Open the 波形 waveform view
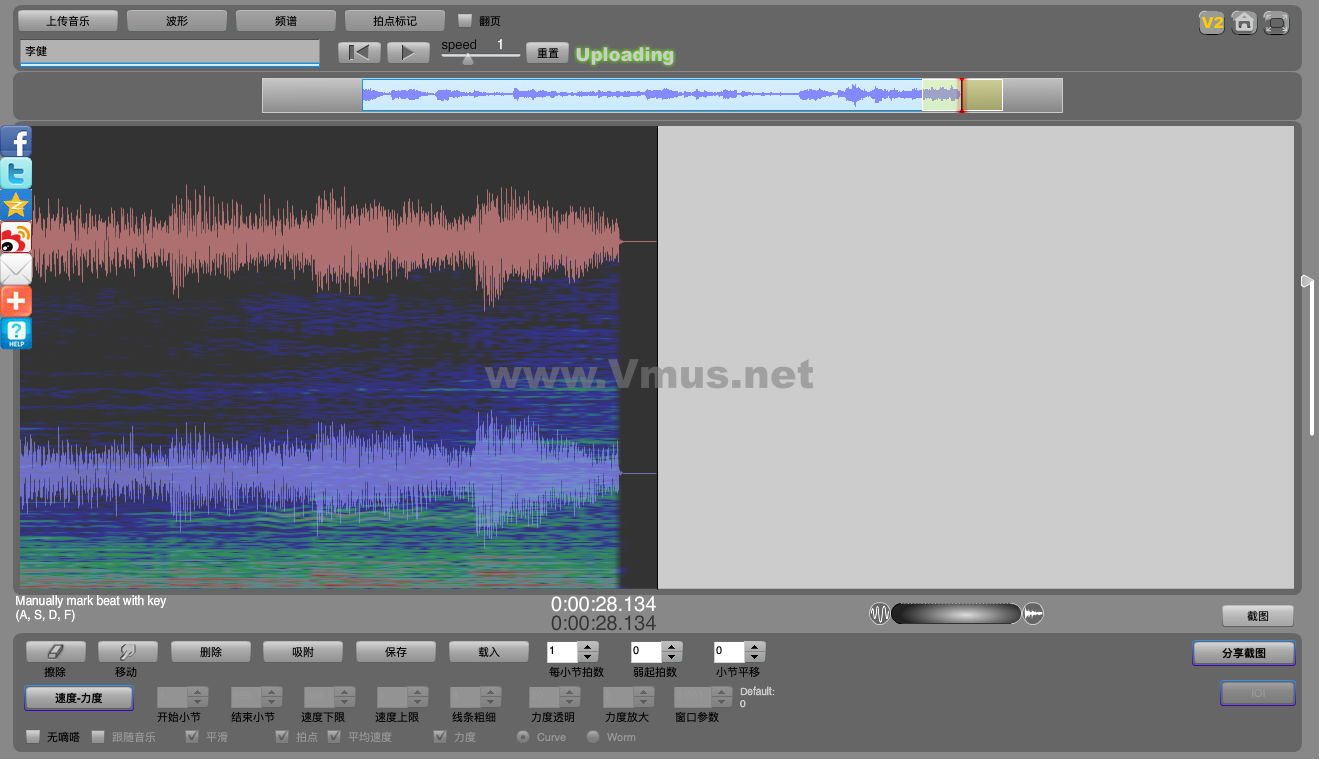This screenshot has height=759, width=1319. click(177, 20)
